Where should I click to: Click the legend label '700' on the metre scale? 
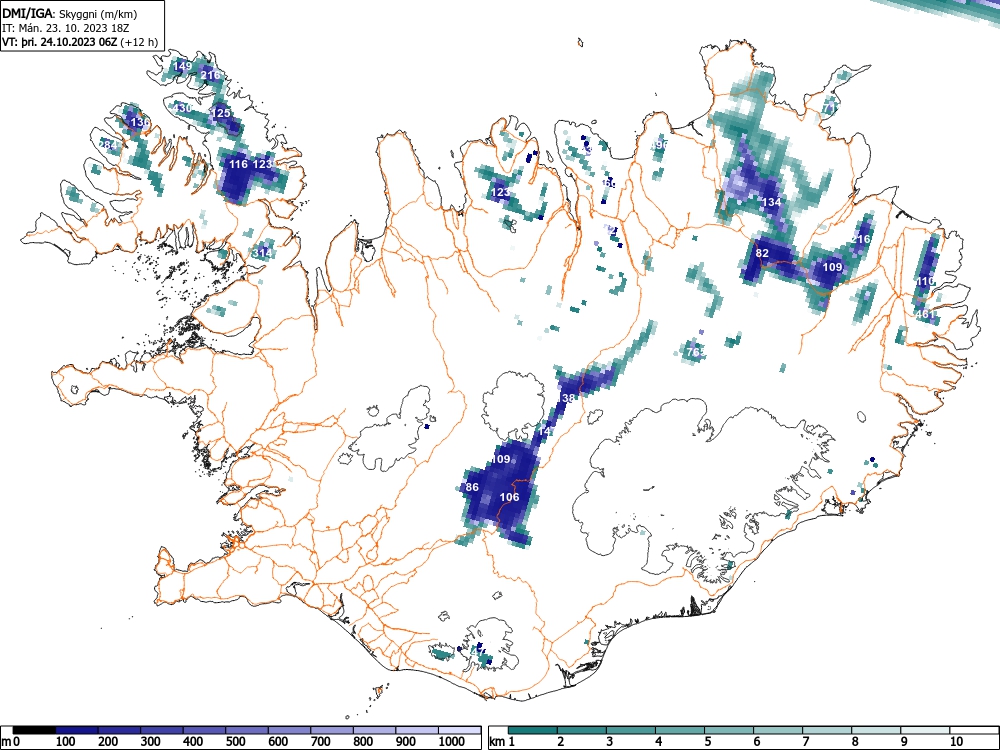[320, 742]
